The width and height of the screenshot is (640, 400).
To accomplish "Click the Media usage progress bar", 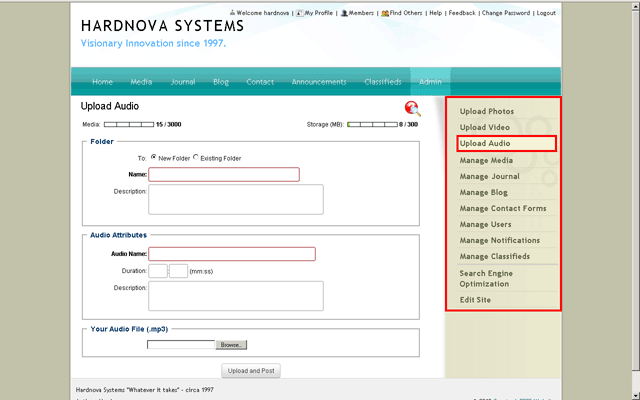I will tap(128, 125).
